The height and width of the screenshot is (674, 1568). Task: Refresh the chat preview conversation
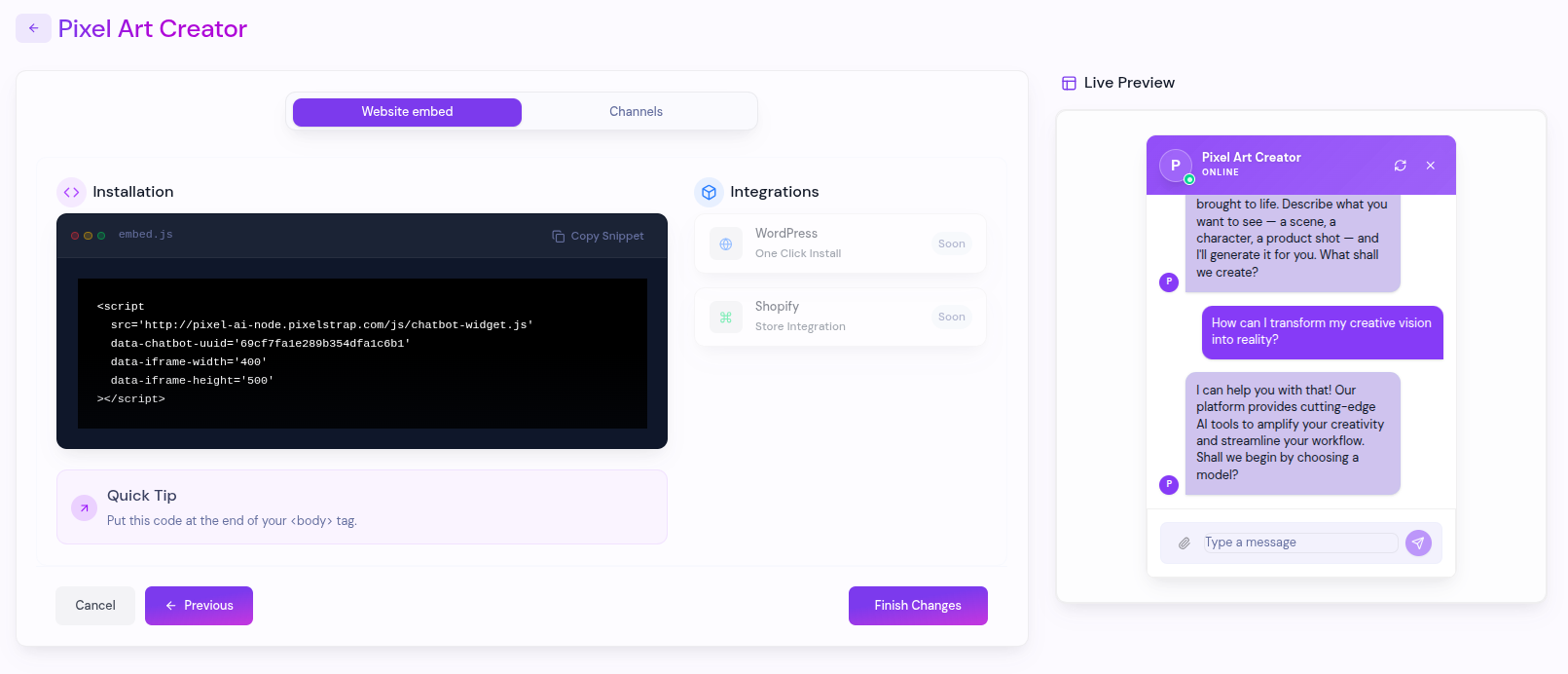click(1401, 166)
